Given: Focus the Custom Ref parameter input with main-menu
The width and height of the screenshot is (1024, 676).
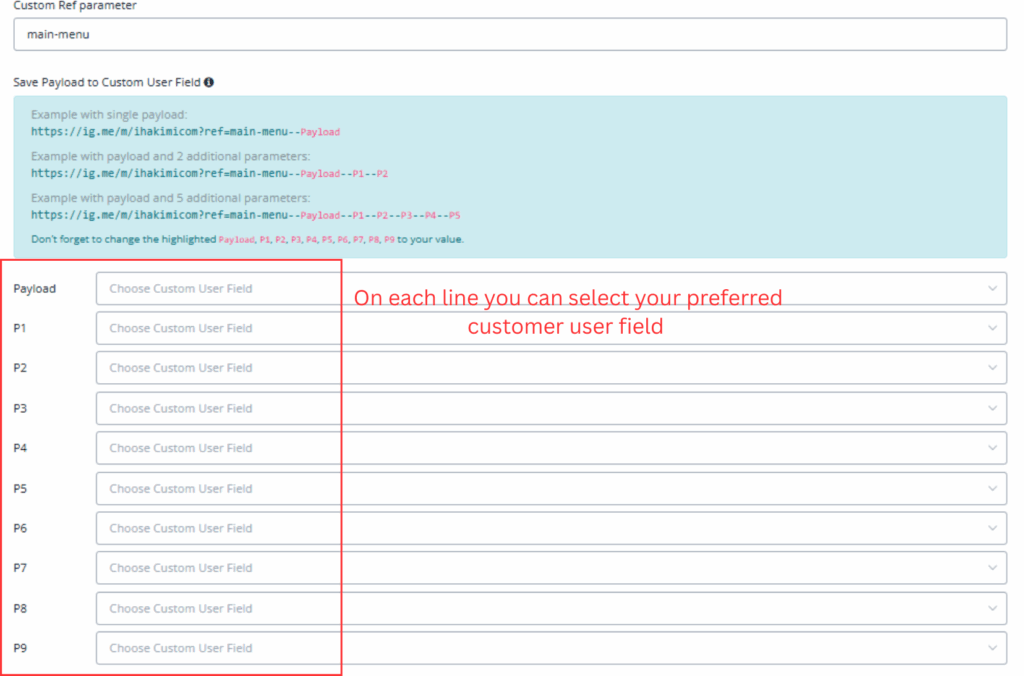Looking at the screenshot, I should pyautogui.click(x=510, y=34).
